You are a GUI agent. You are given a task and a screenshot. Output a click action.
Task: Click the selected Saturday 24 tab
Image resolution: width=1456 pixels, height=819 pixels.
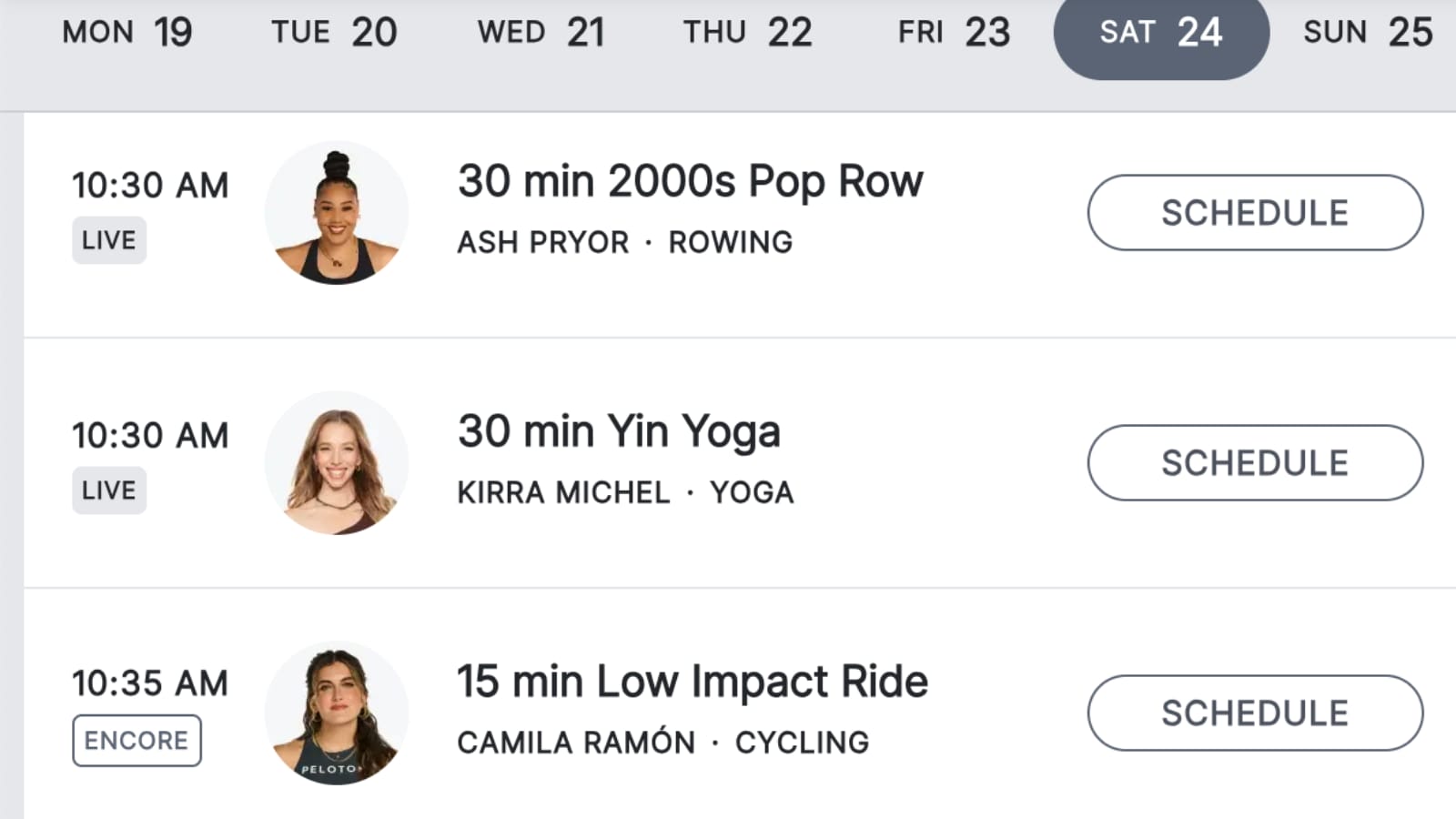[x=1160, y=33]
